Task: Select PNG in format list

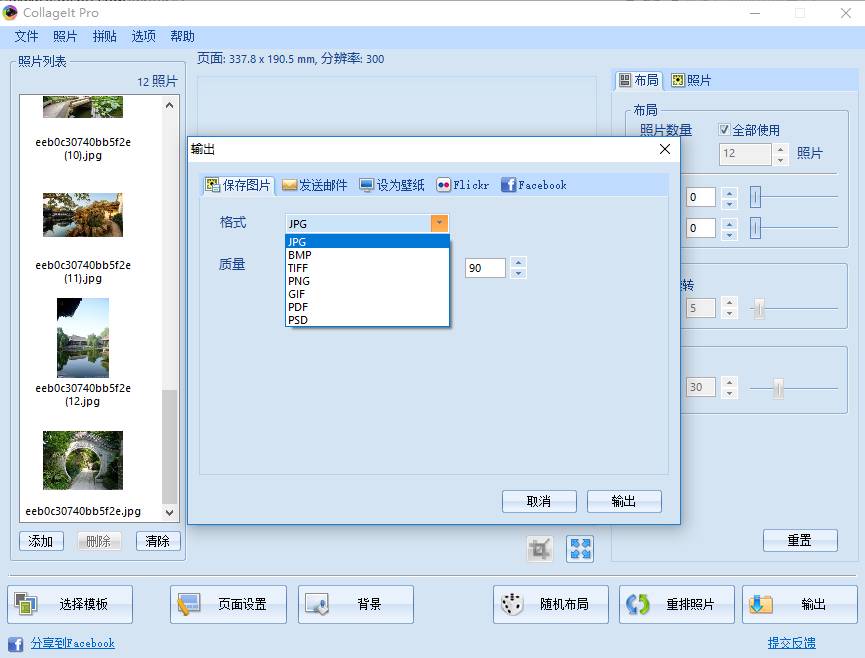Action: click(x=367, y=281)
